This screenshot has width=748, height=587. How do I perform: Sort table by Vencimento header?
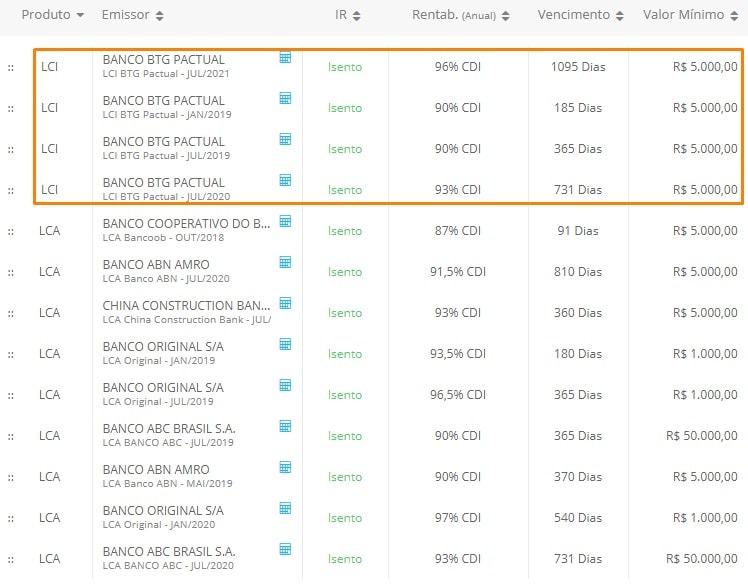coord(580,15)
